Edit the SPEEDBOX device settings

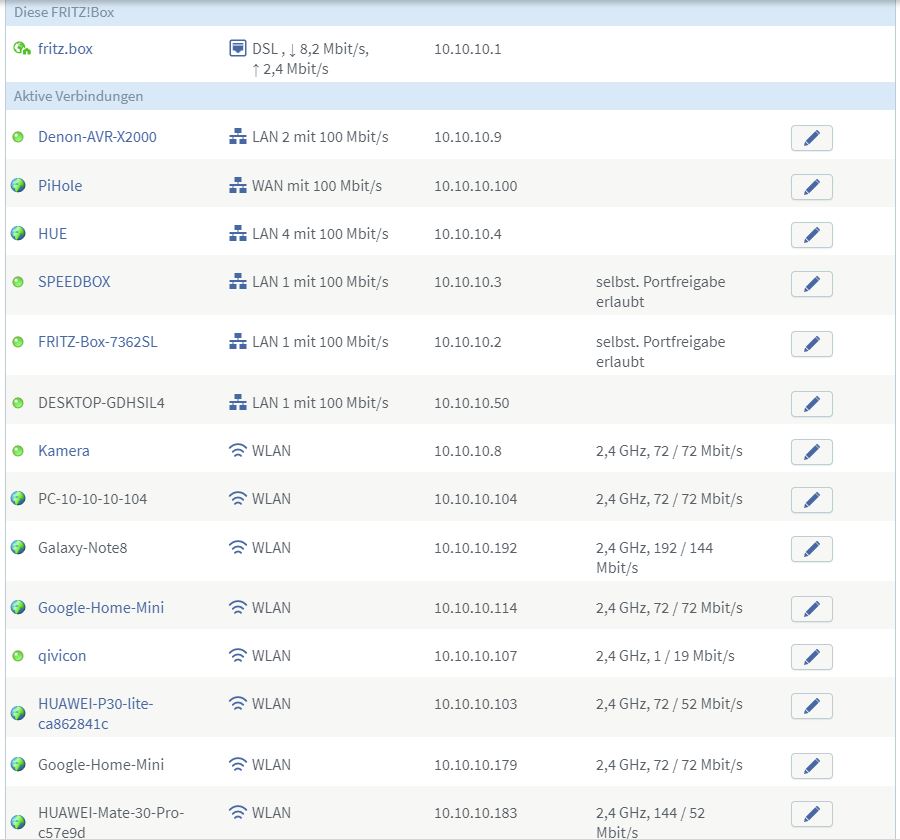[811, 284]
